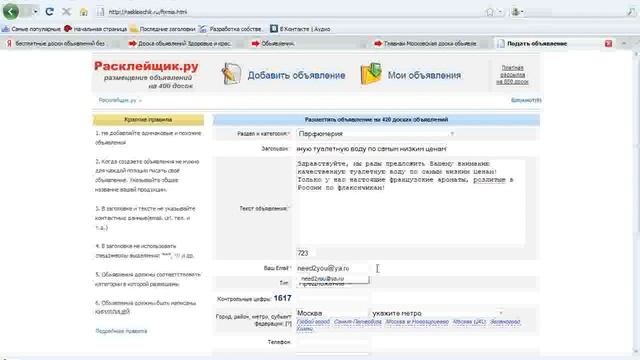Open the Подробные правила link
Screen dimensions: 640x360
point(121,331)
